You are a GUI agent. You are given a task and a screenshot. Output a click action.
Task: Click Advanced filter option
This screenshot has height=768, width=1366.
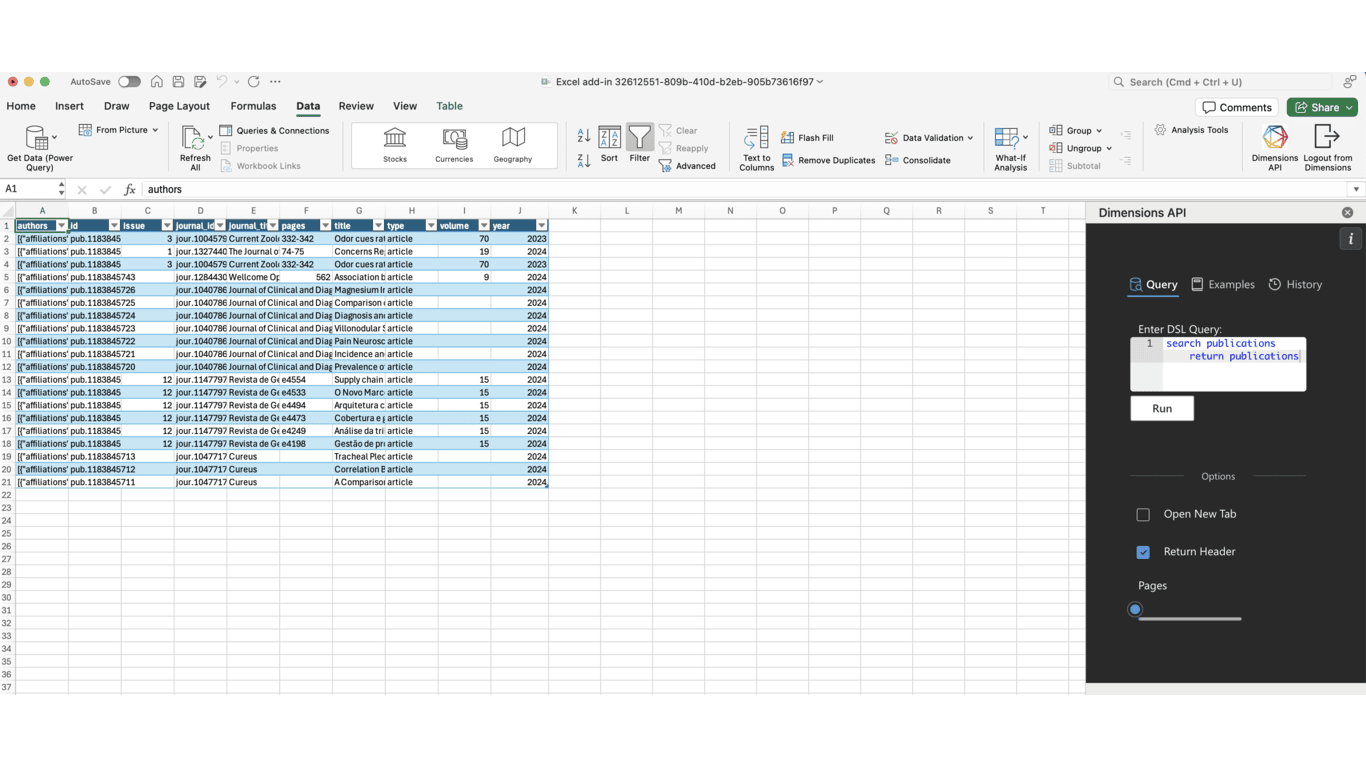(x=687, y=166)
